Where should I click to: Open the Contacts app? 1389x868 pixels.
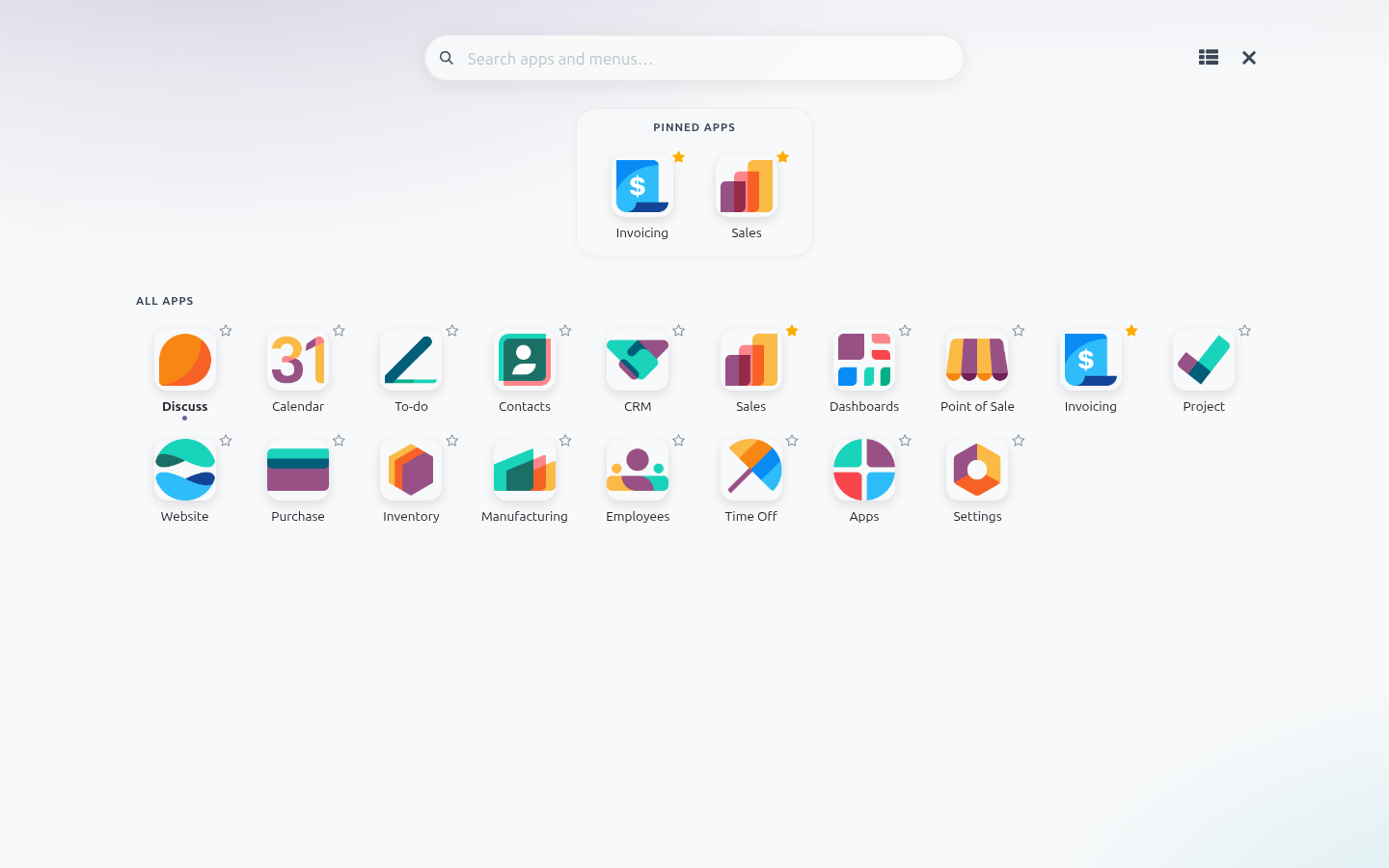click(525, 360)
